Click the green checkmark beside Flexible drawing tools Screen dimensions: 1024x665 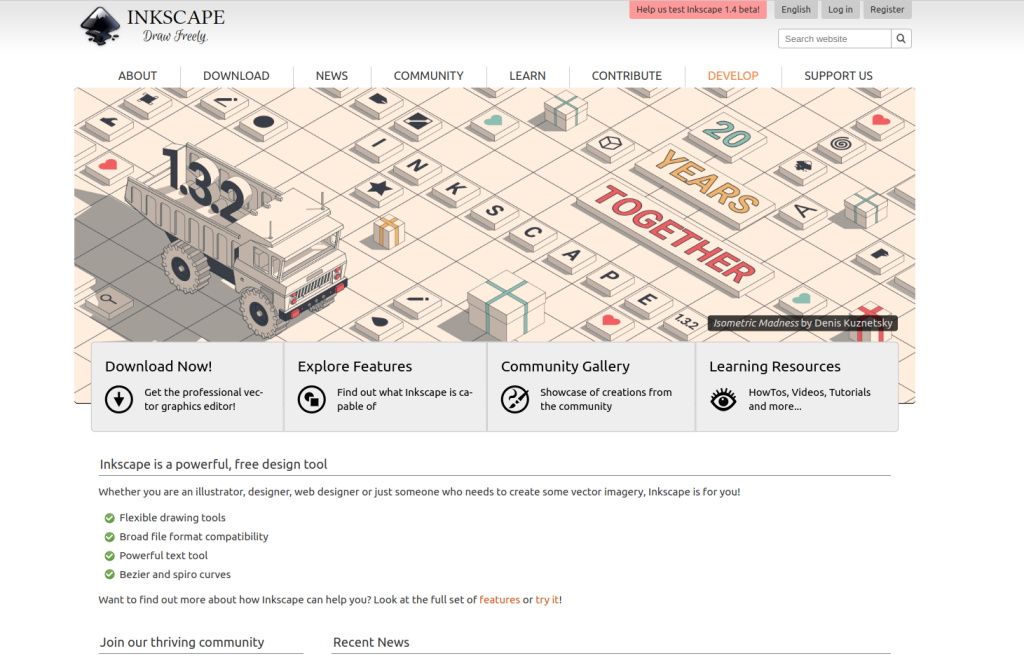[109, 518]
